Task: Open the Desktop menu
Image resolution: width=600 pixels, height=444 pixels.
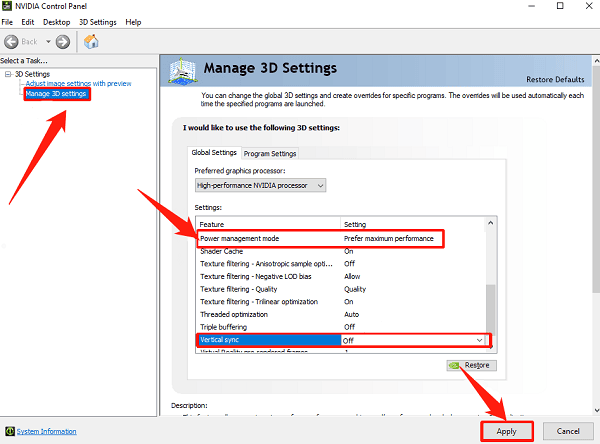Action: (57, 22)
